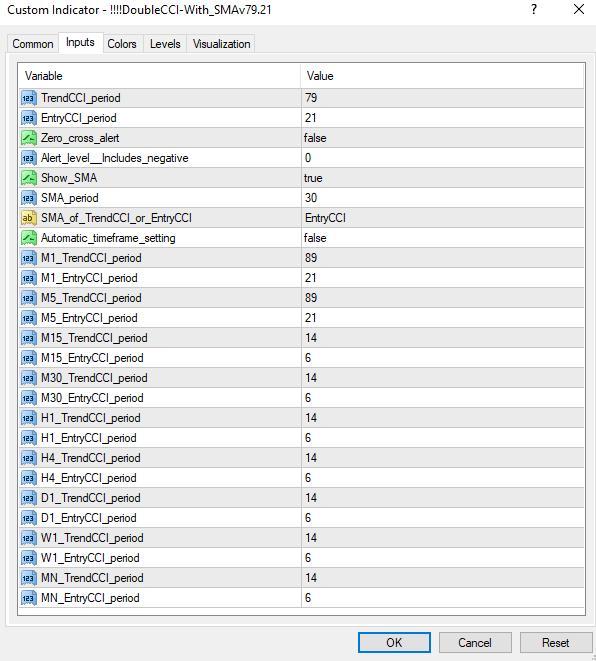The width and height of the screenshot is (596, 661).
Task: Go to the Levels tab
Action: (165, 44)
